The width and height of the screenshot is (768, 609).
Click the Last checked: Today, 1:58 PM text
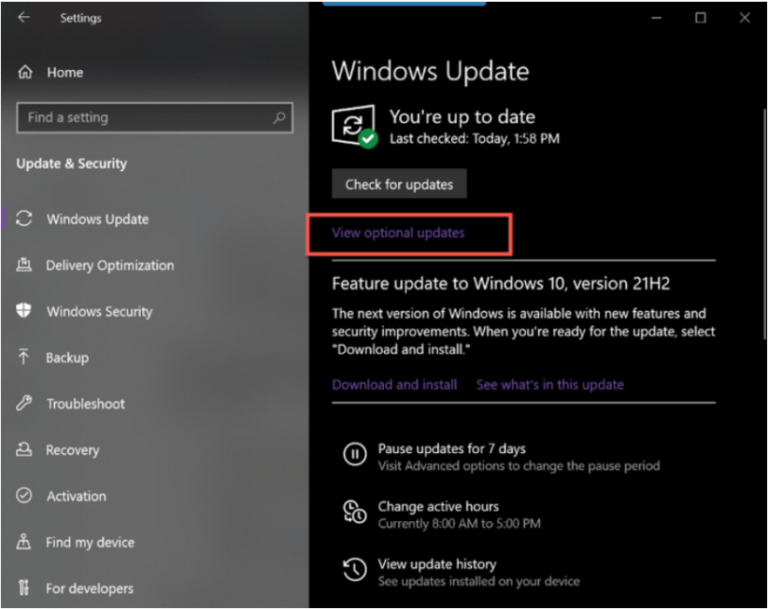(474, 139)
